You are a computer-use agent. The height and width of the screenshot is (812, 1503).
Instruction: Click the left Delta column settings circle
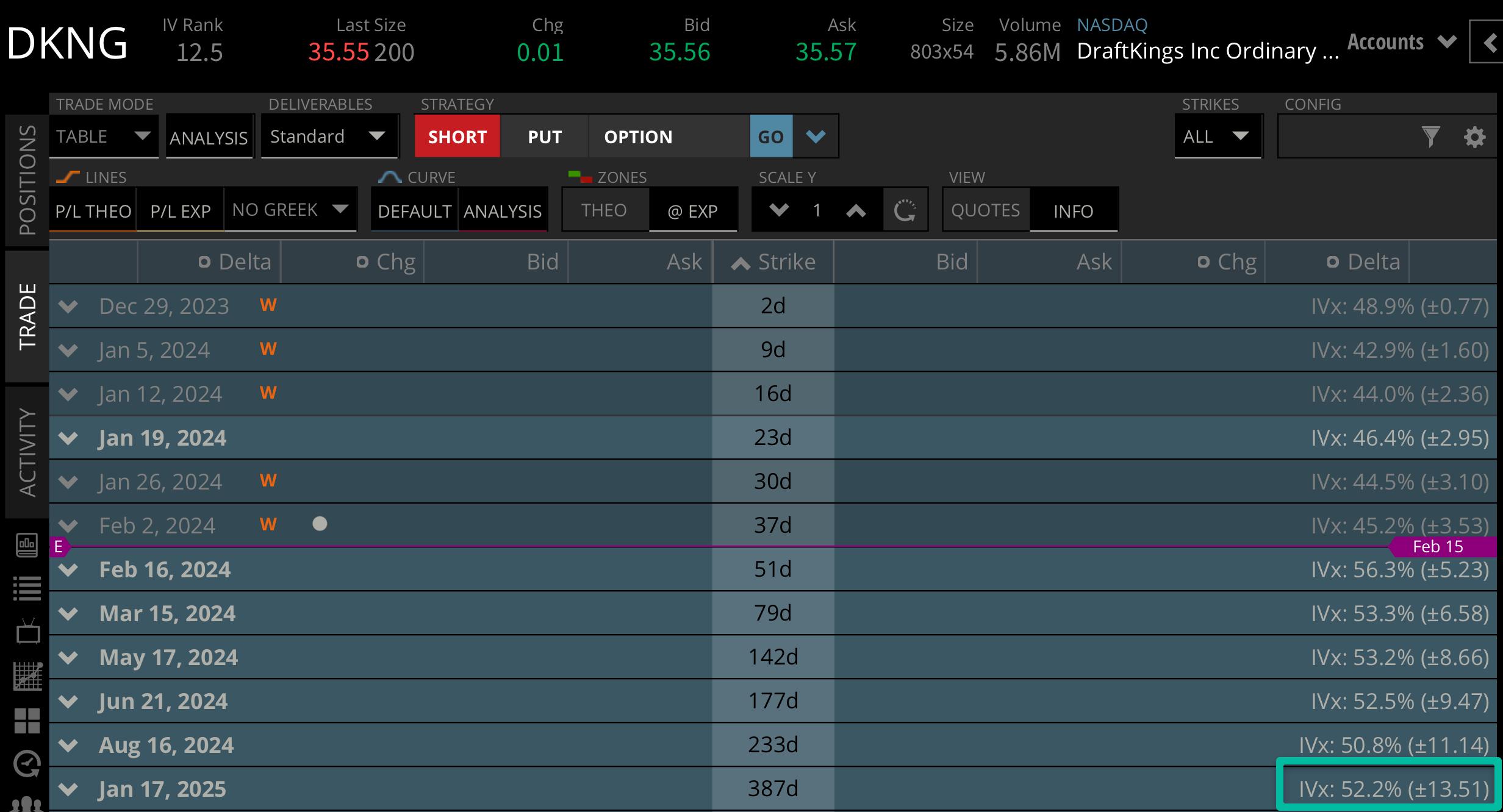(x=204, y=262)
